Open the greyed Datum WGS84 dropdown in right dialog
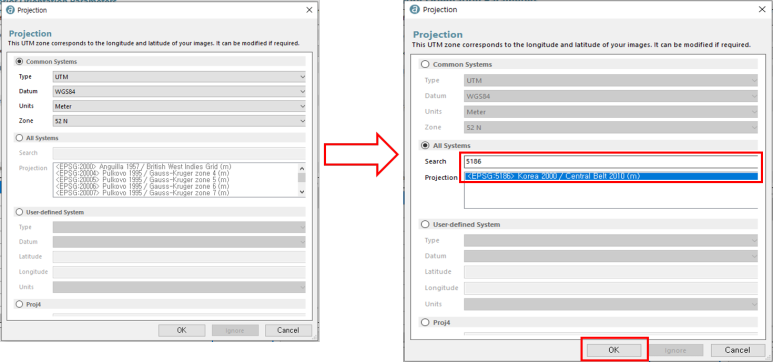The image size is (773, 362). point(611,96)
